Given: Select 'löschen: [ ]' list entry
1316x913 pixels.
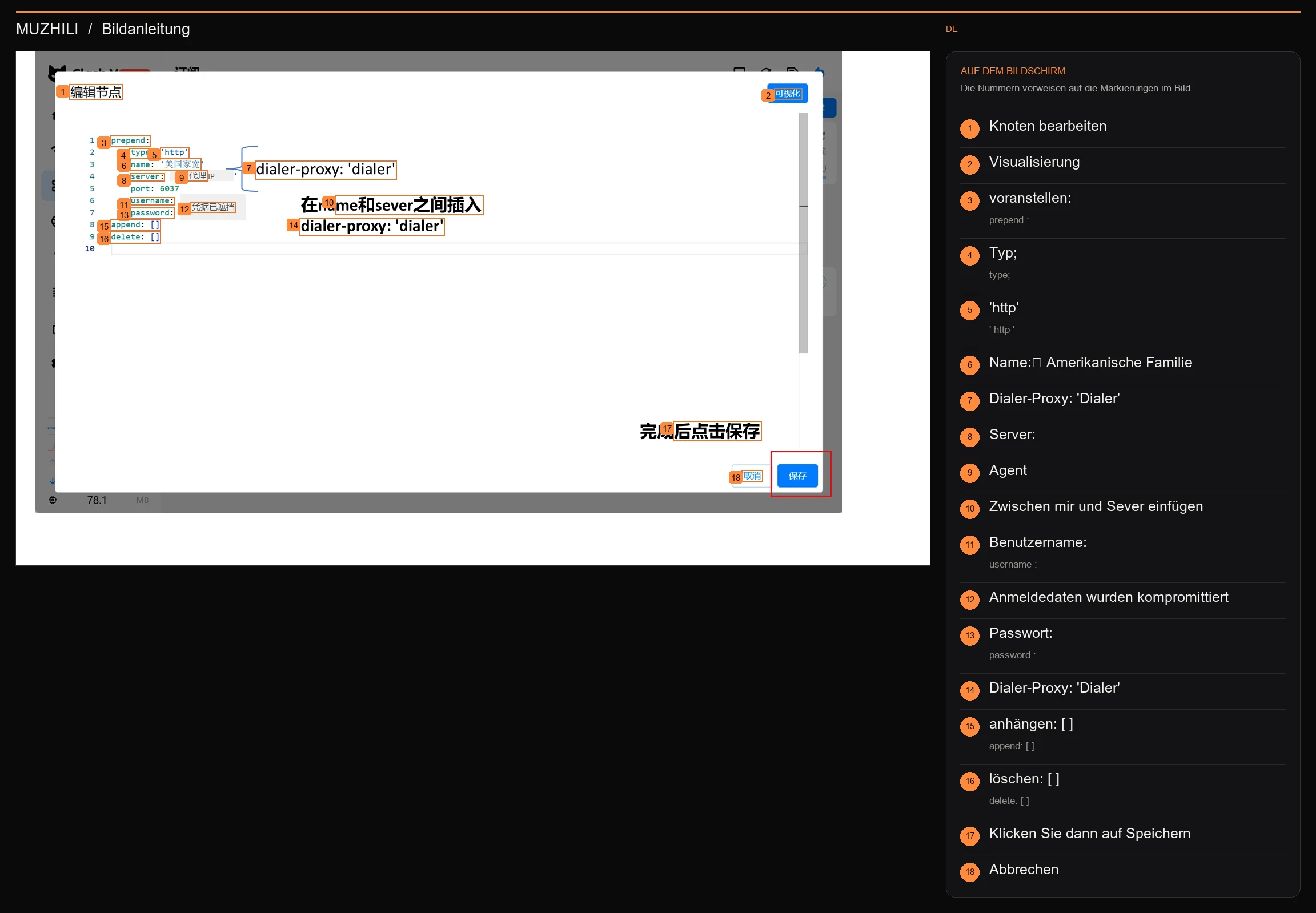Looking at the screenshot, I should pos(1122,792).
